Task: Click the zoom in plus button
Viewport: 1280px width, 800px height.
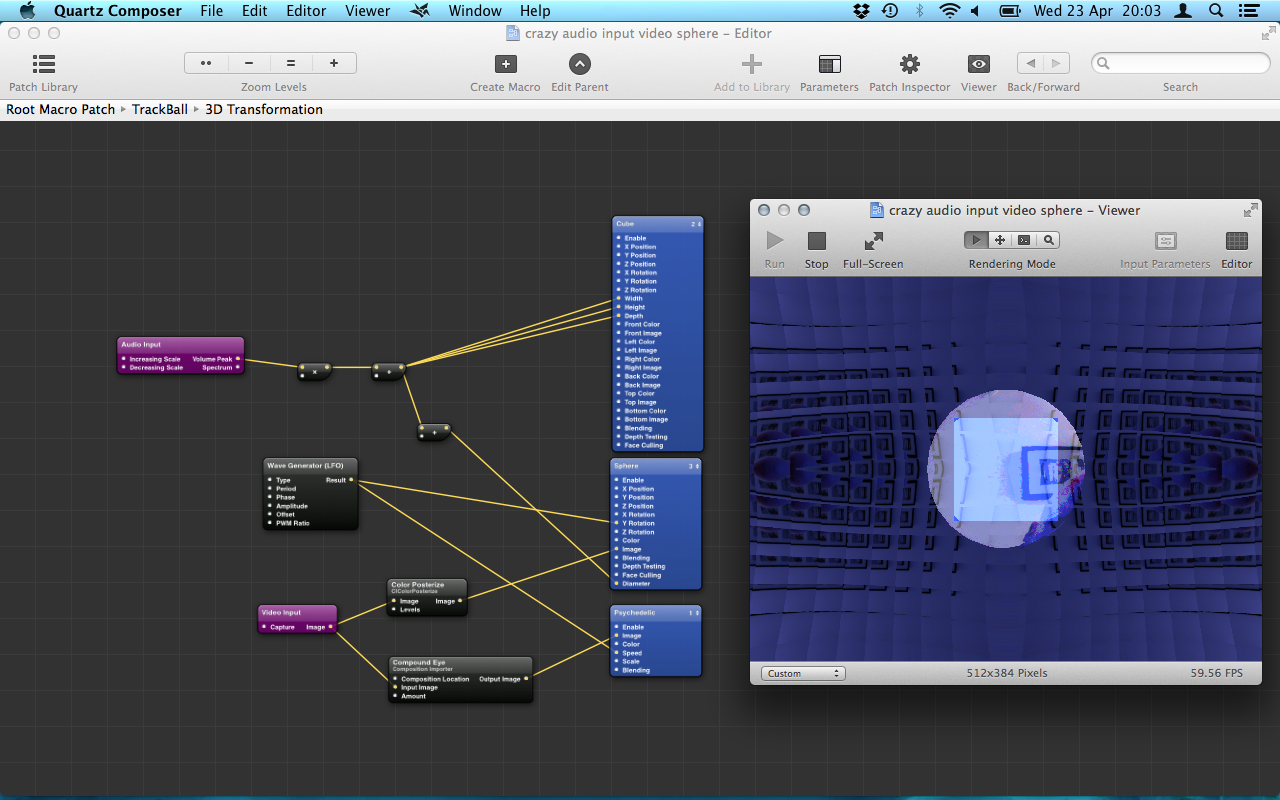Action: coord(334,63)
